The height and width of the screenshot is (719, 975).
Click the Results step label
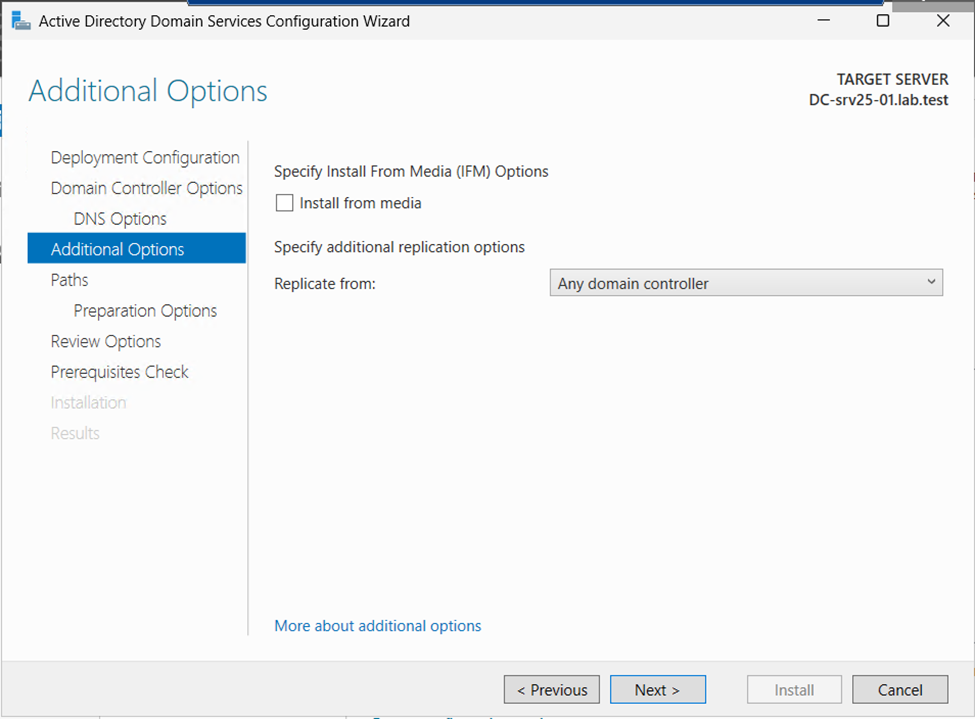point(75,433)
